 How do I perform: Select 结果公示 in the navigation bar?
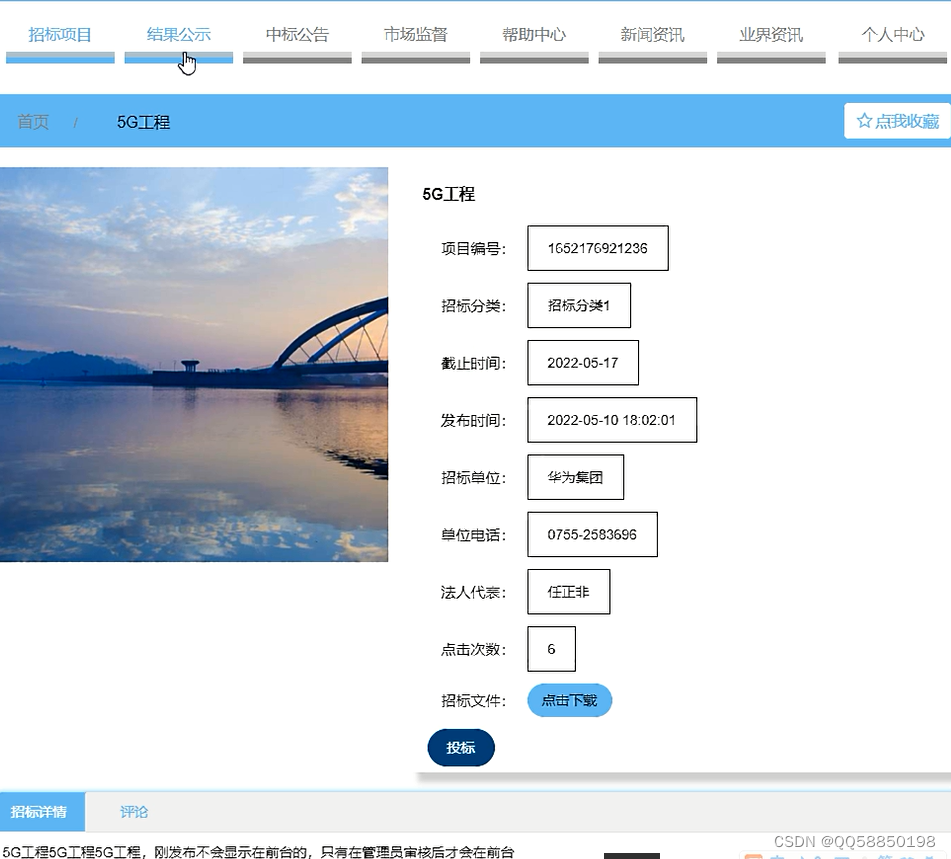(178, 33)
